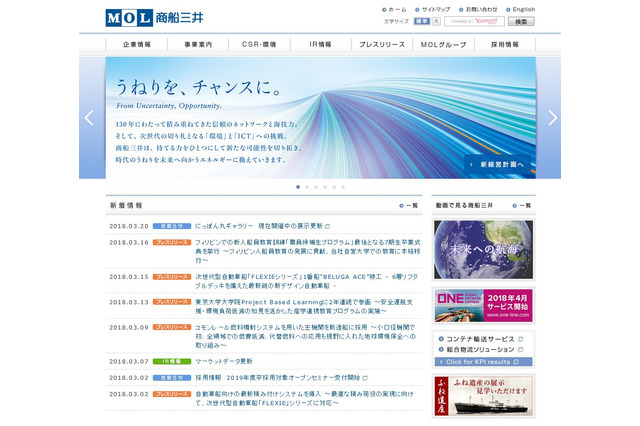
Task: Click the 検索 search button
Action: 521,21
